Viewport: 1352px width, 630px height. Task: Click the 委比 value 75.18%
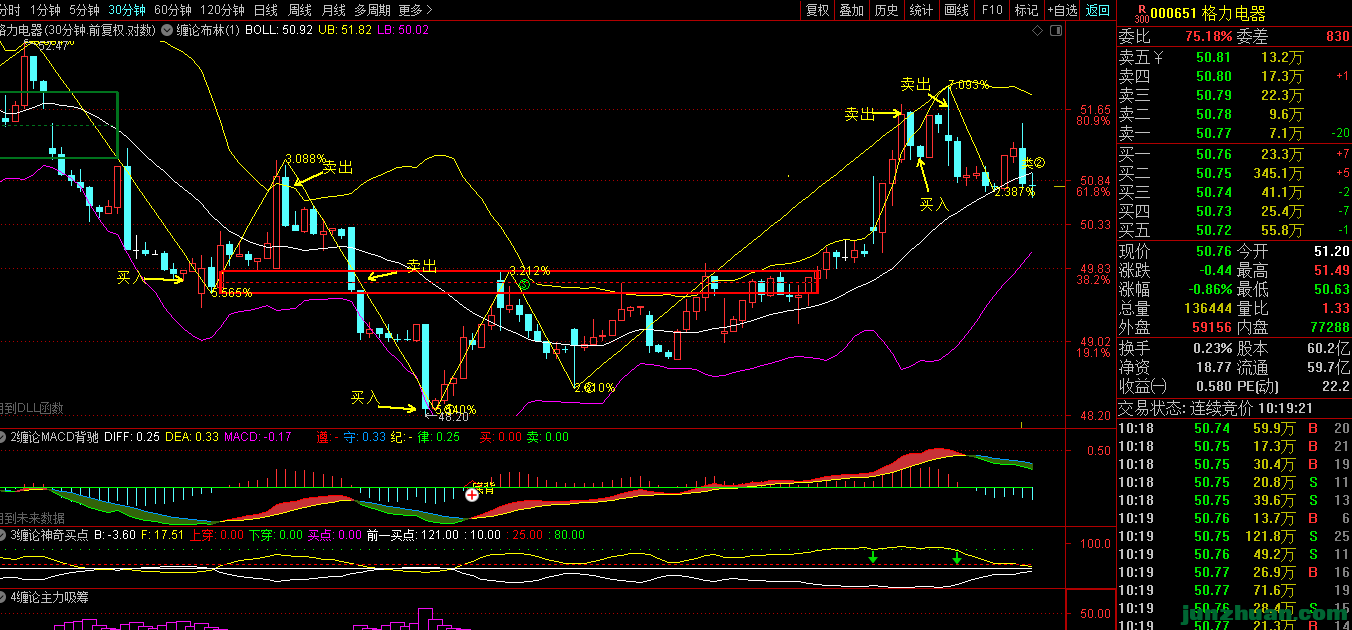click(1208, 36)
